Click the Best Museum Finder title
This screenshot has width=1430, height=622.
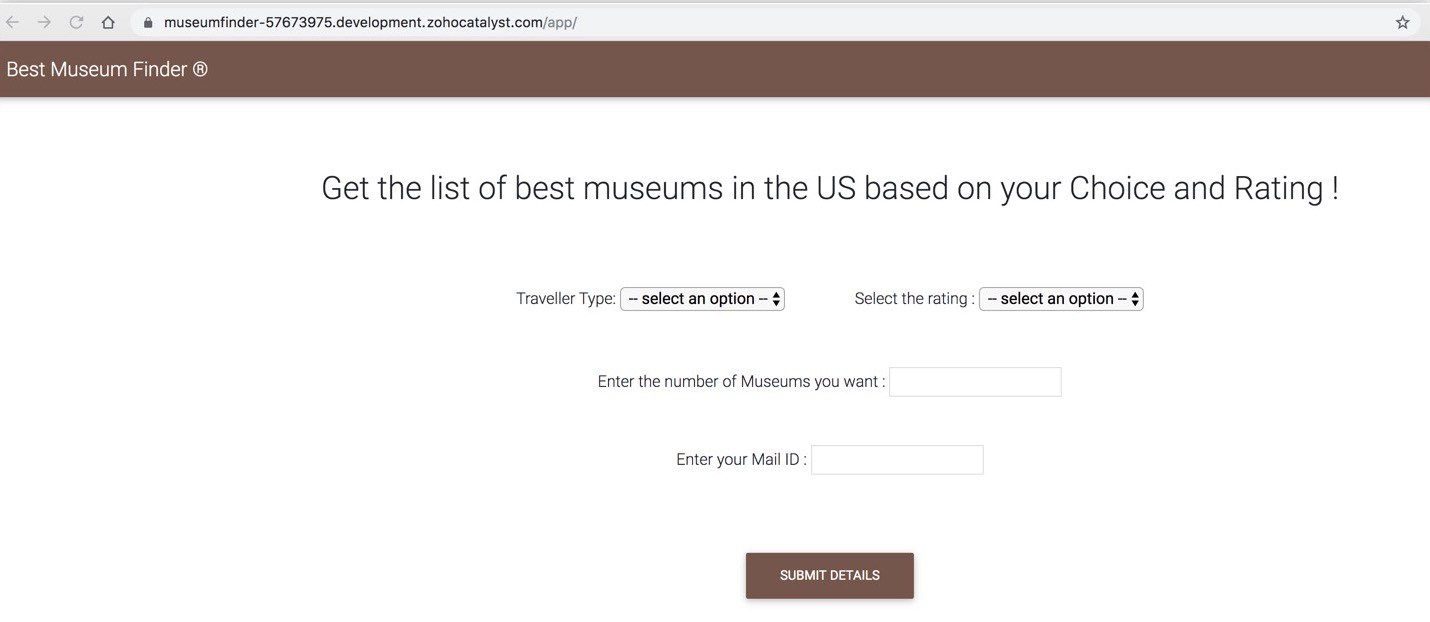(x=97, y=69)
